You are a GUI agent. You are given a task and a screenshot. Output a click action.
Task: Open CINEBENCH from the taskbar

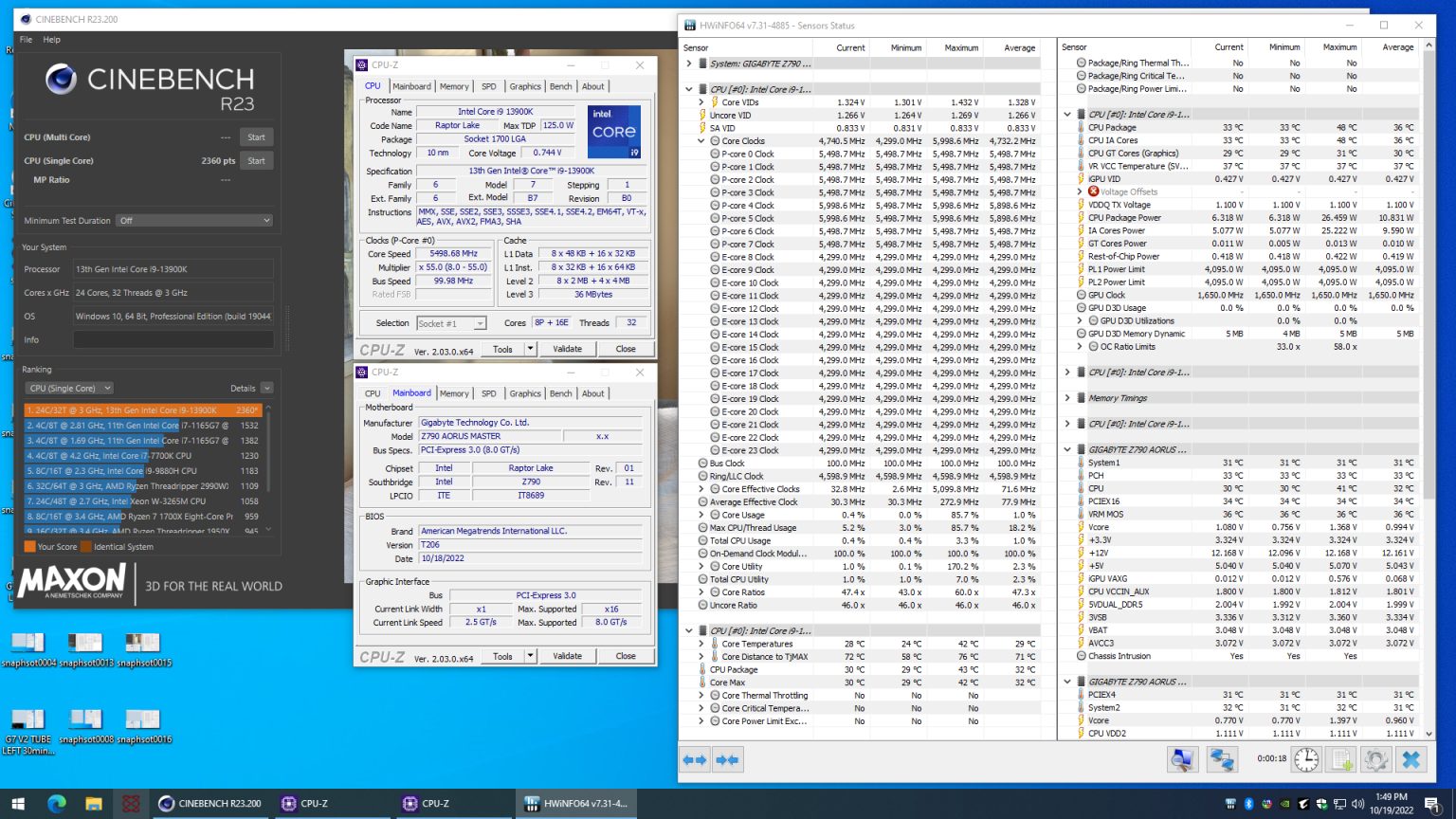[209, 803]
